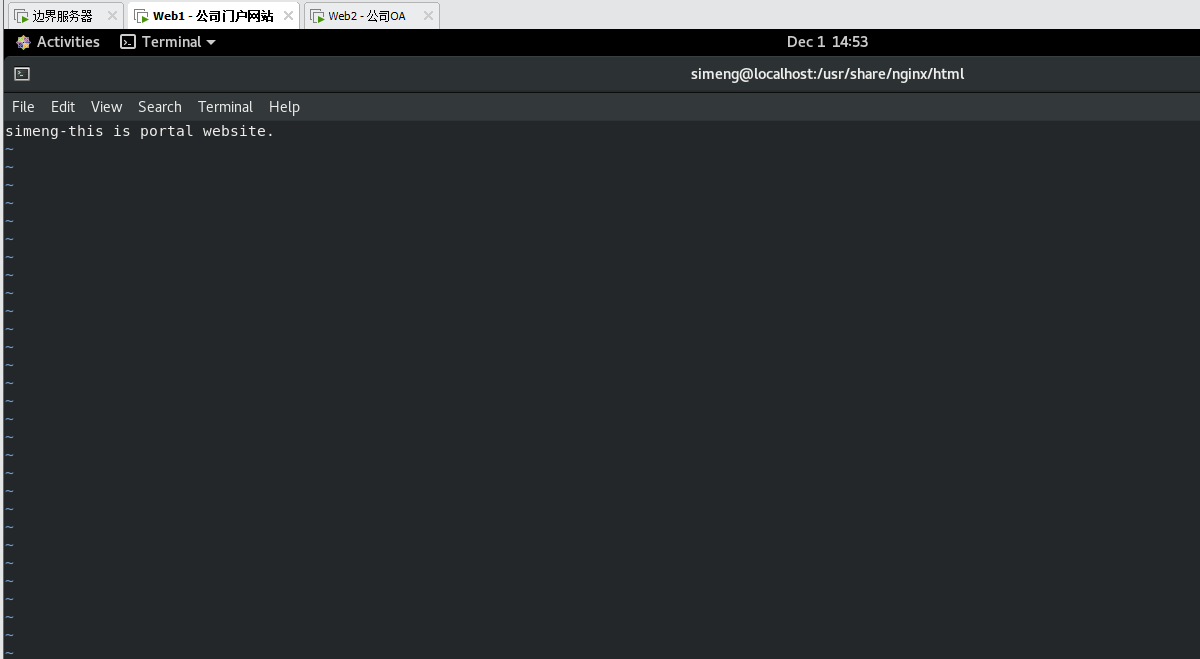Close the Web2 - 公司OA tab

(427, 16)
